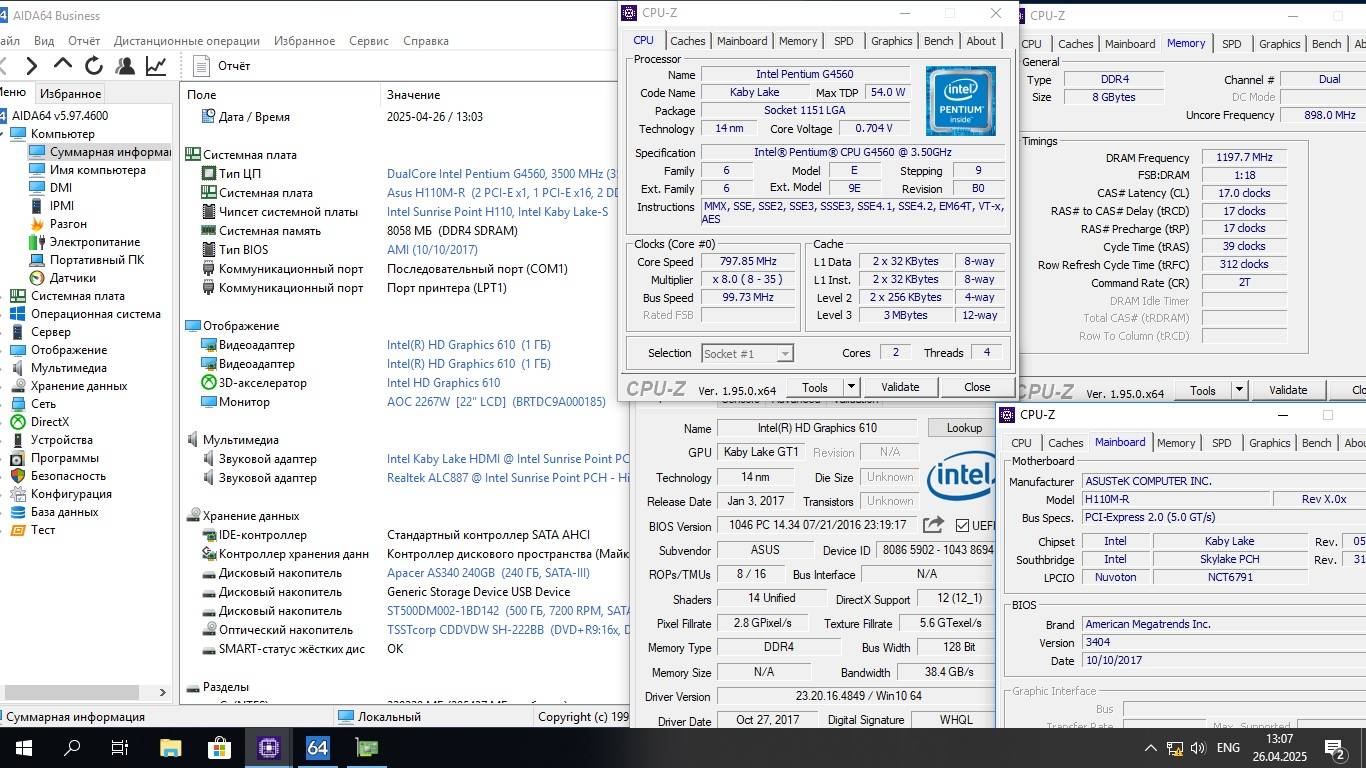Open Windows Start menu
1366x768 pixels.
24,748
